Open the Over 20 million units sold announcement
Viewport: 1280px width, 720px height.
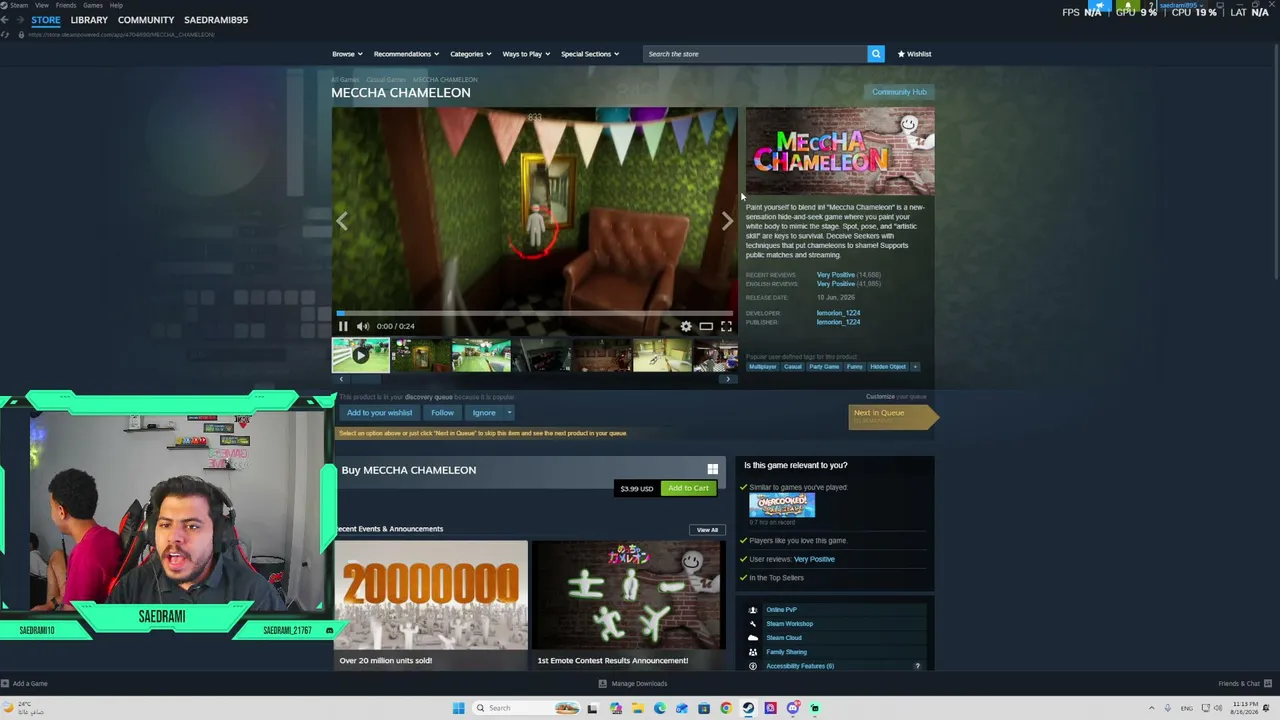point(431,605)
